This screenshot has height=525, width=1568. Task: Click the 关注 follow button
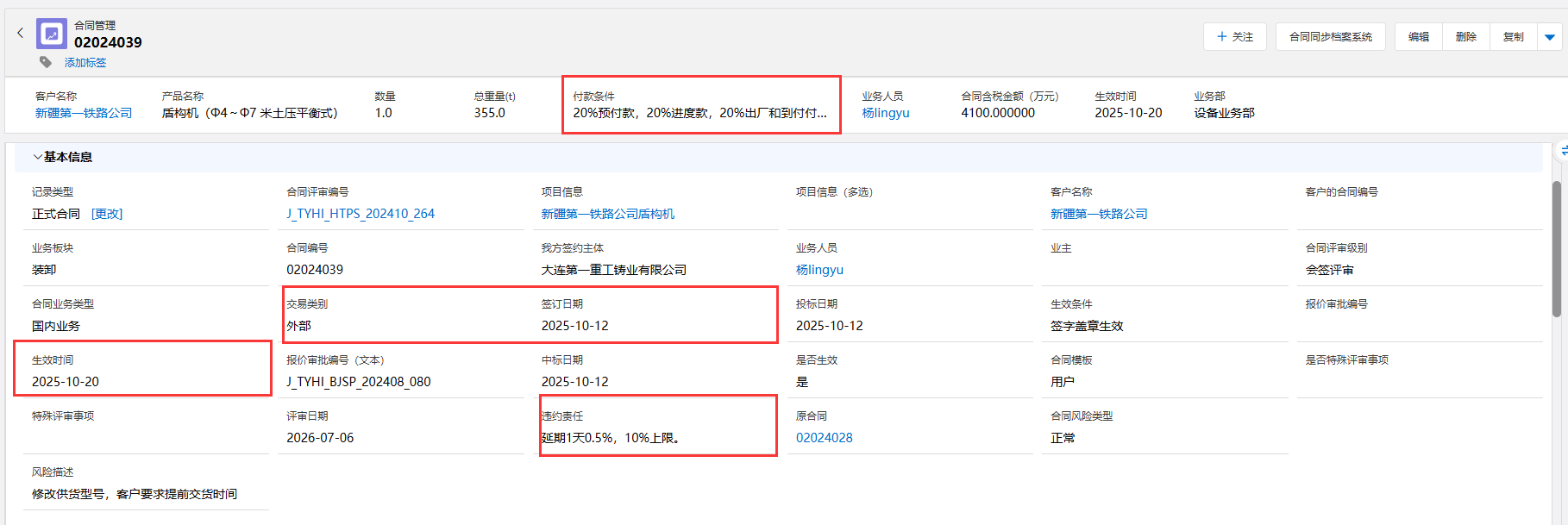pyautogui.click(x=1234, y=37)
